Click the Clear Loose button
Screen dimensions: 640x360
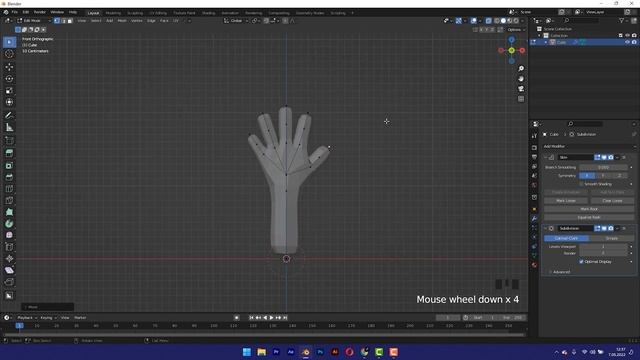tap(612, 201)
